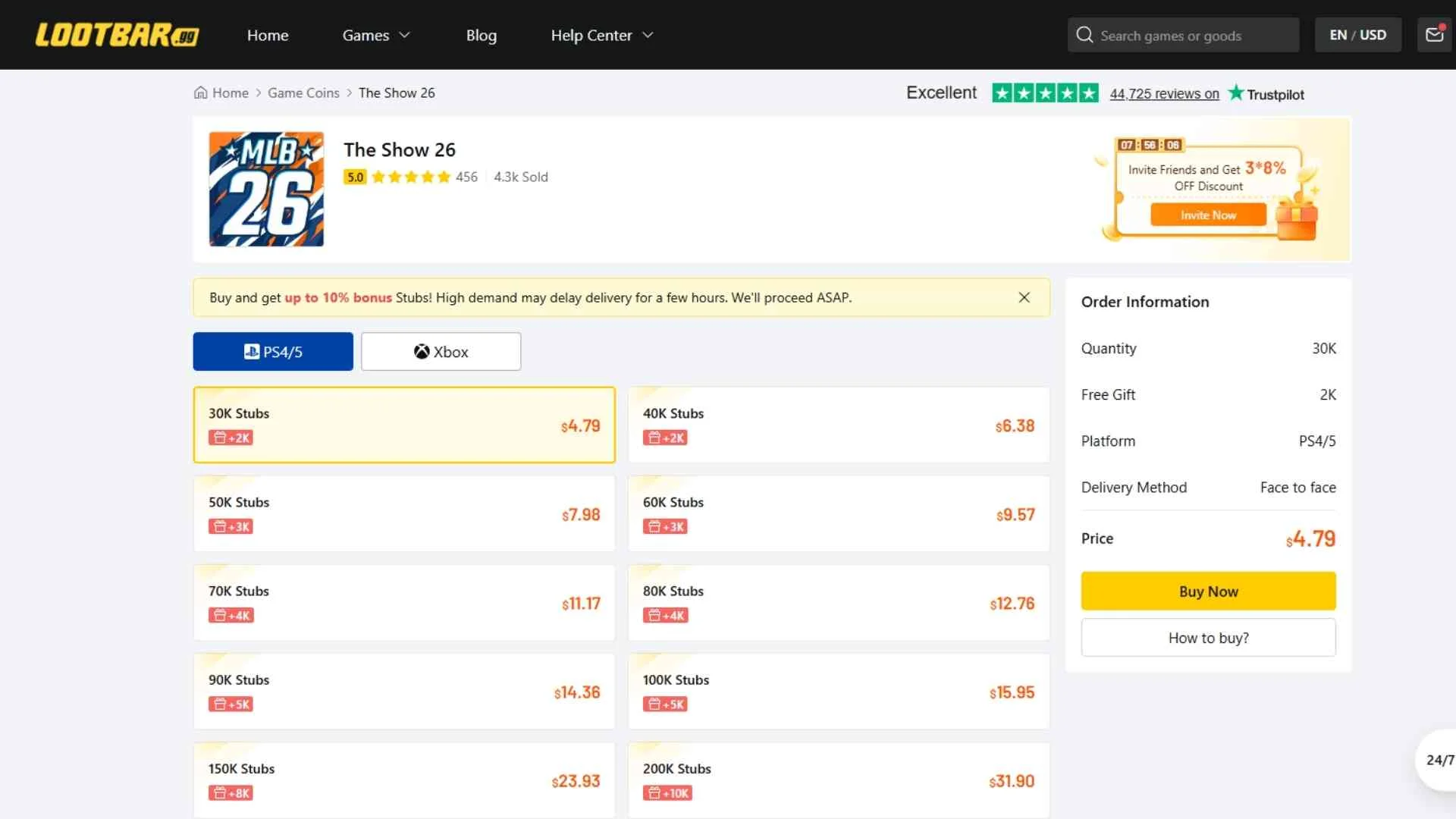Viewport: 1456px width, 819px height.
Task: Click the search magnifier icon
Action: (x=1084, y=35)
